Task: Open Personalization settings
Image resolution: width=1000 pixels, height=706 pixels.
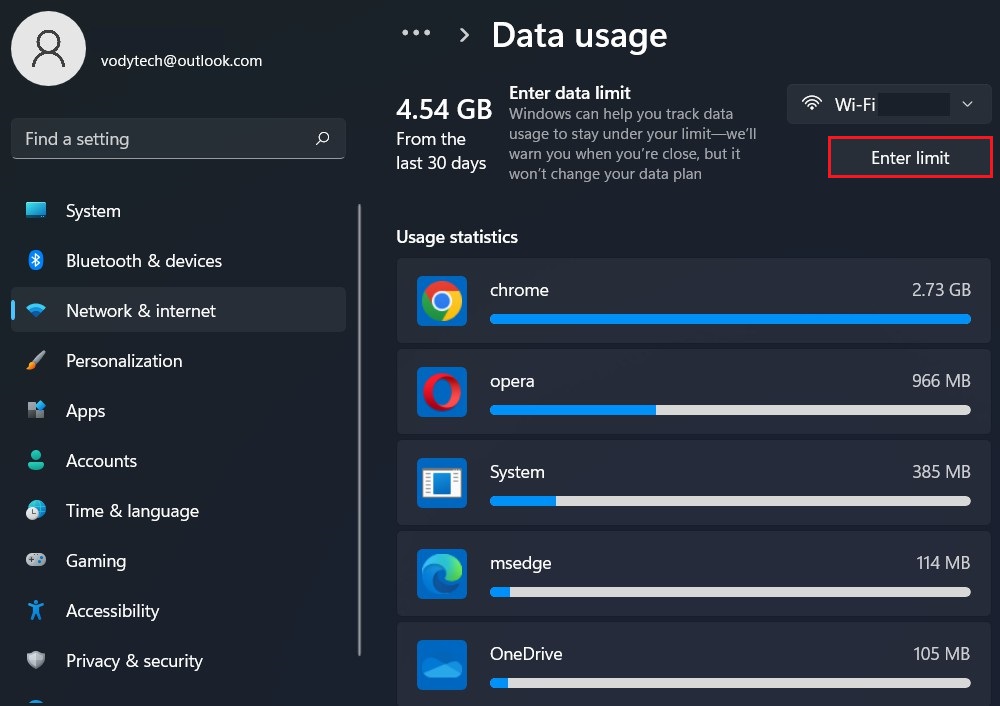Action: (x=124, y=361)
